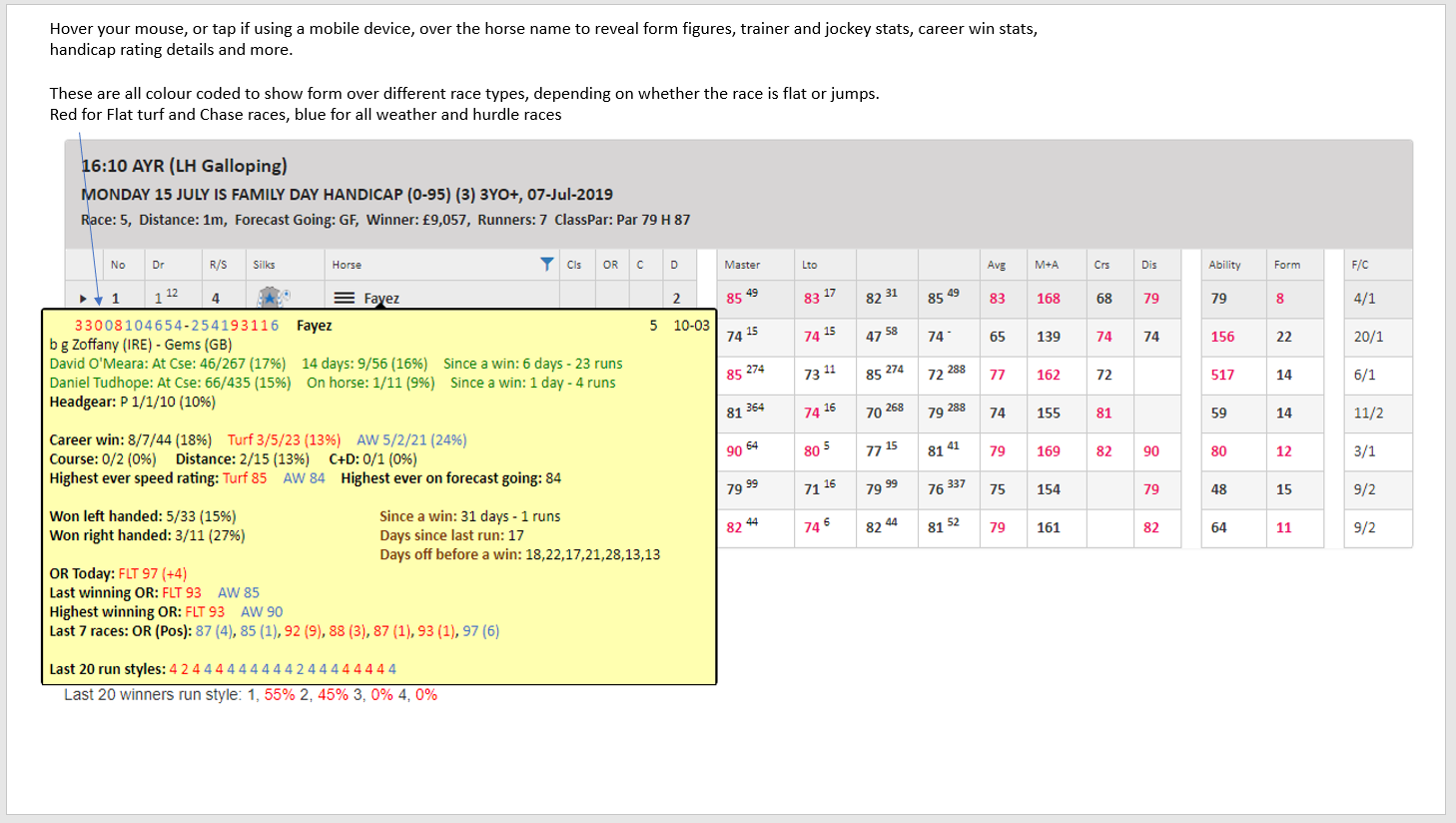The image size is (1456, 823).
Task: Click the Horse column header
Action: (347, 265)
